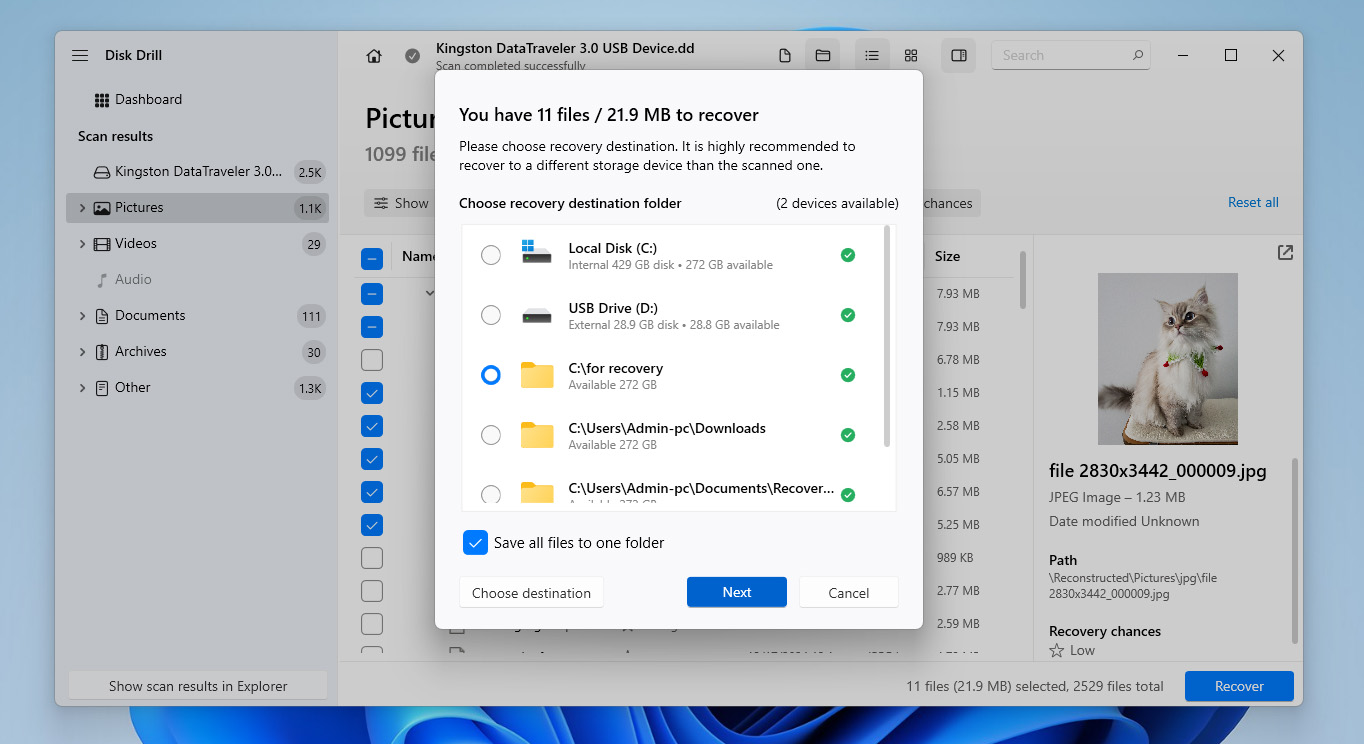This screenshot has width=1364, height=744.
Task: Click Next in the recovery dialog
Action: [x=737, y=593]
